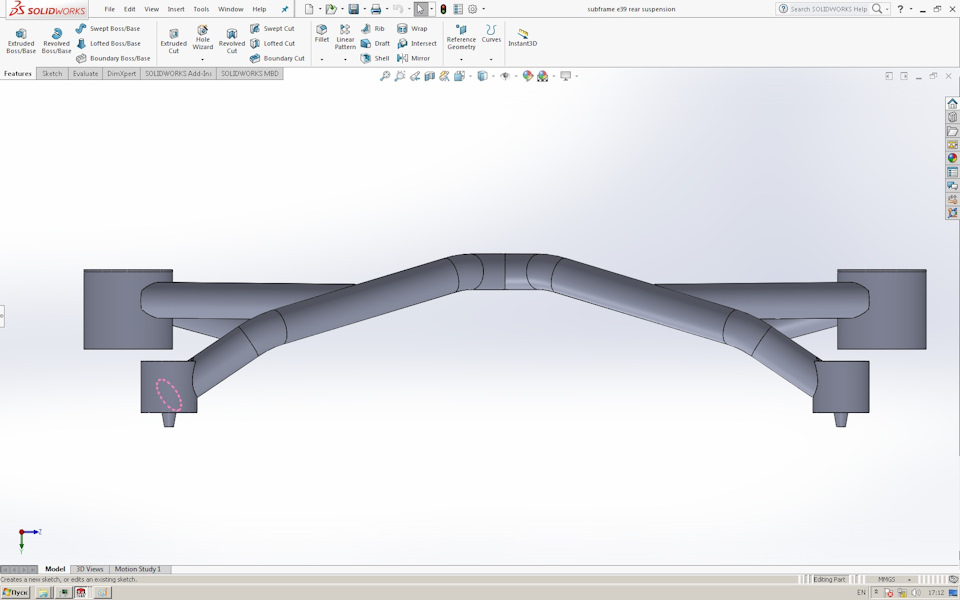Open the Insert menu

pyautogui.click(x=174, y=8)
